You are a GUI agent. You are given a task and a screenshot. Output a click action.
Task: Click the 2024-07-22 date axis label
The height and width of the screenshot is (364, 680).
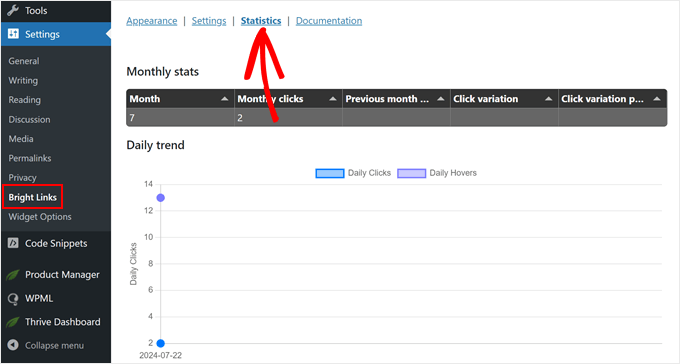(160, 355)
